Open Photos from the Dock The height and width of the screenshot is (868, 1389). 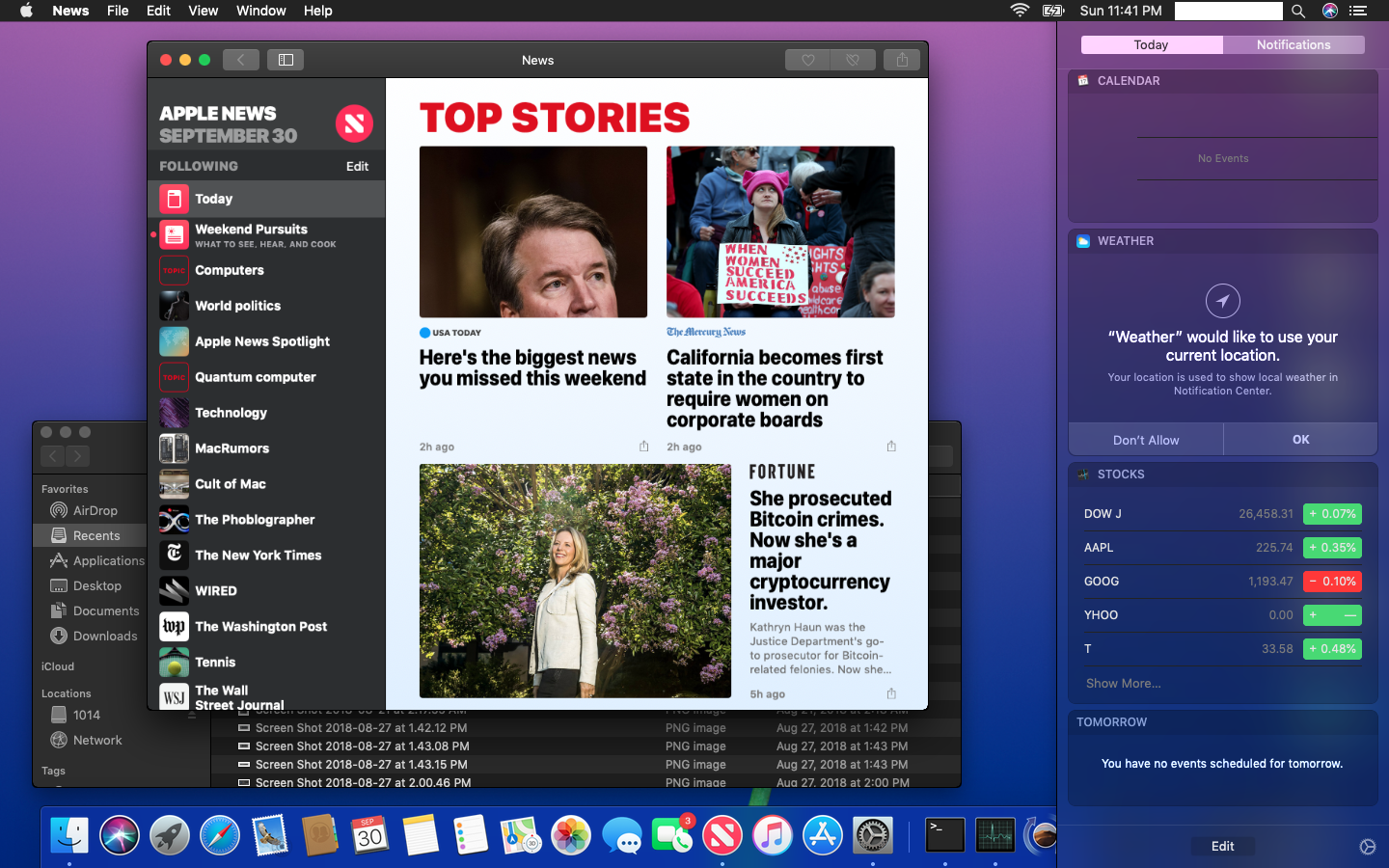571,835
